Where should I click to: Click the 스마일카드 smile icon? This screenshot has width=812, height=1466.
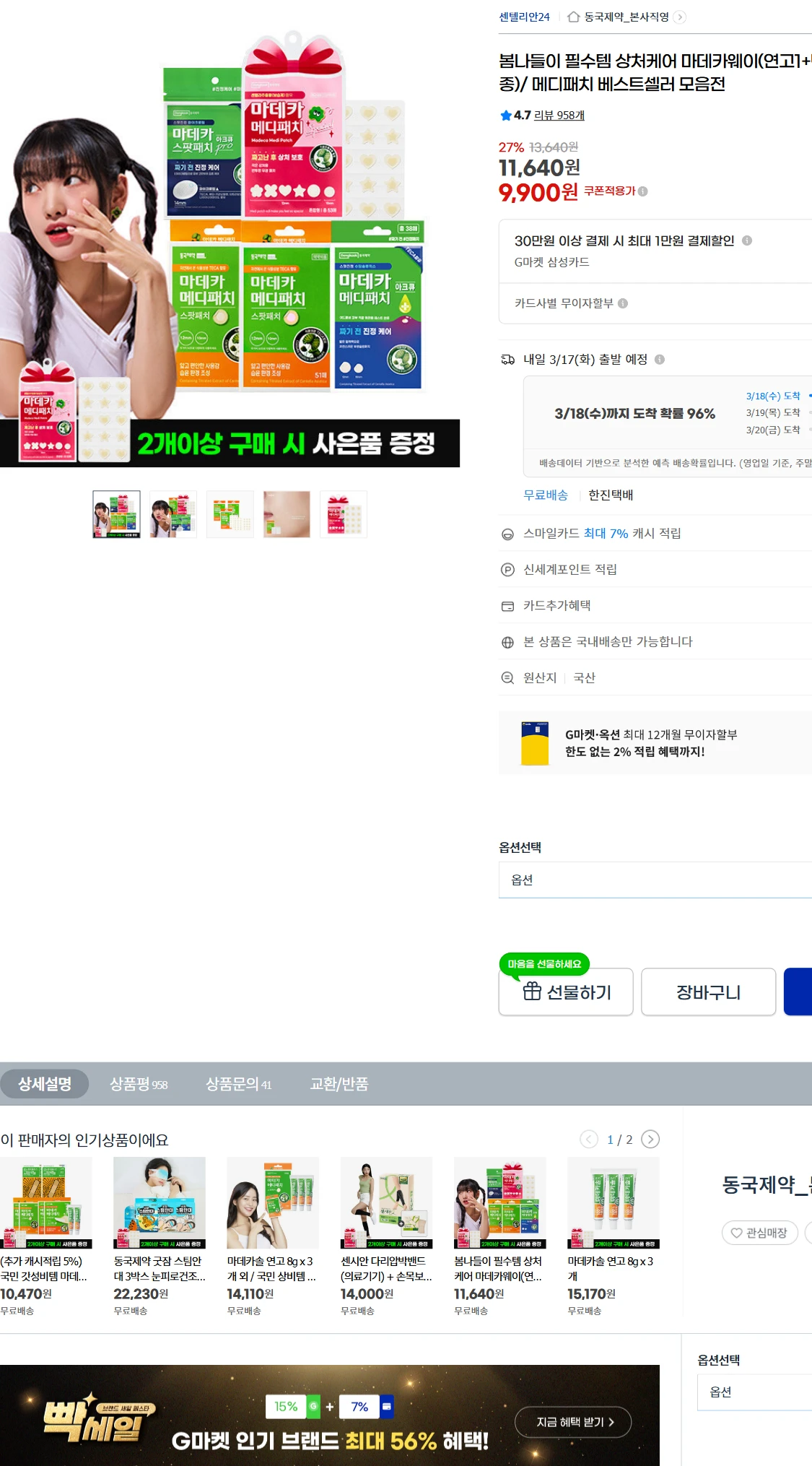[507, 534]
